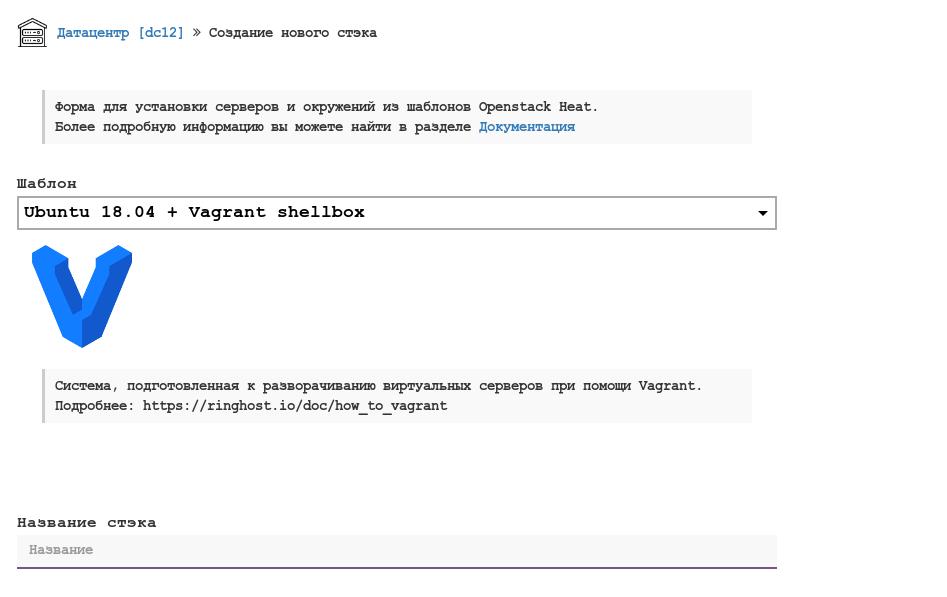
Task: Click the ringhost.io how_to_vagrant URL text
Action: point(295,406)
